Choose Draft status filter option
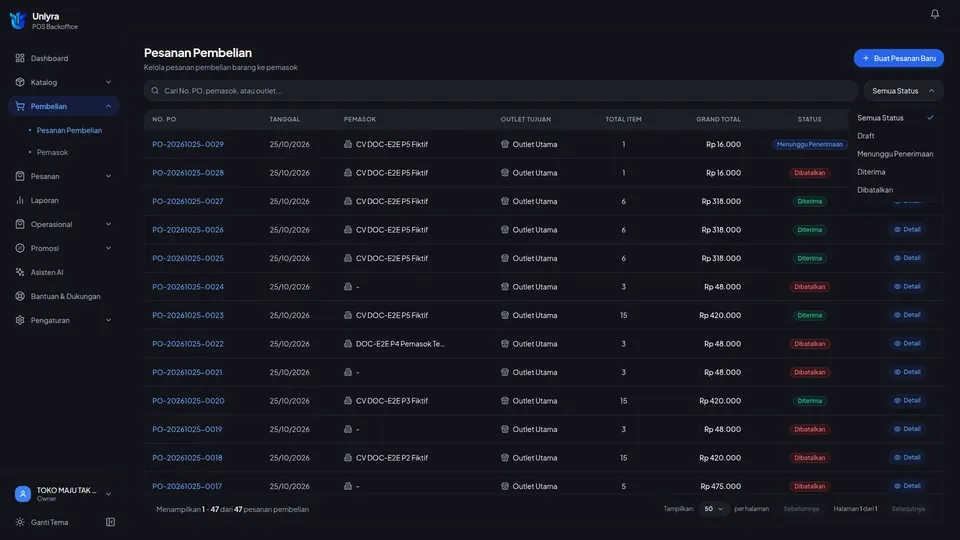 point(895,136)
